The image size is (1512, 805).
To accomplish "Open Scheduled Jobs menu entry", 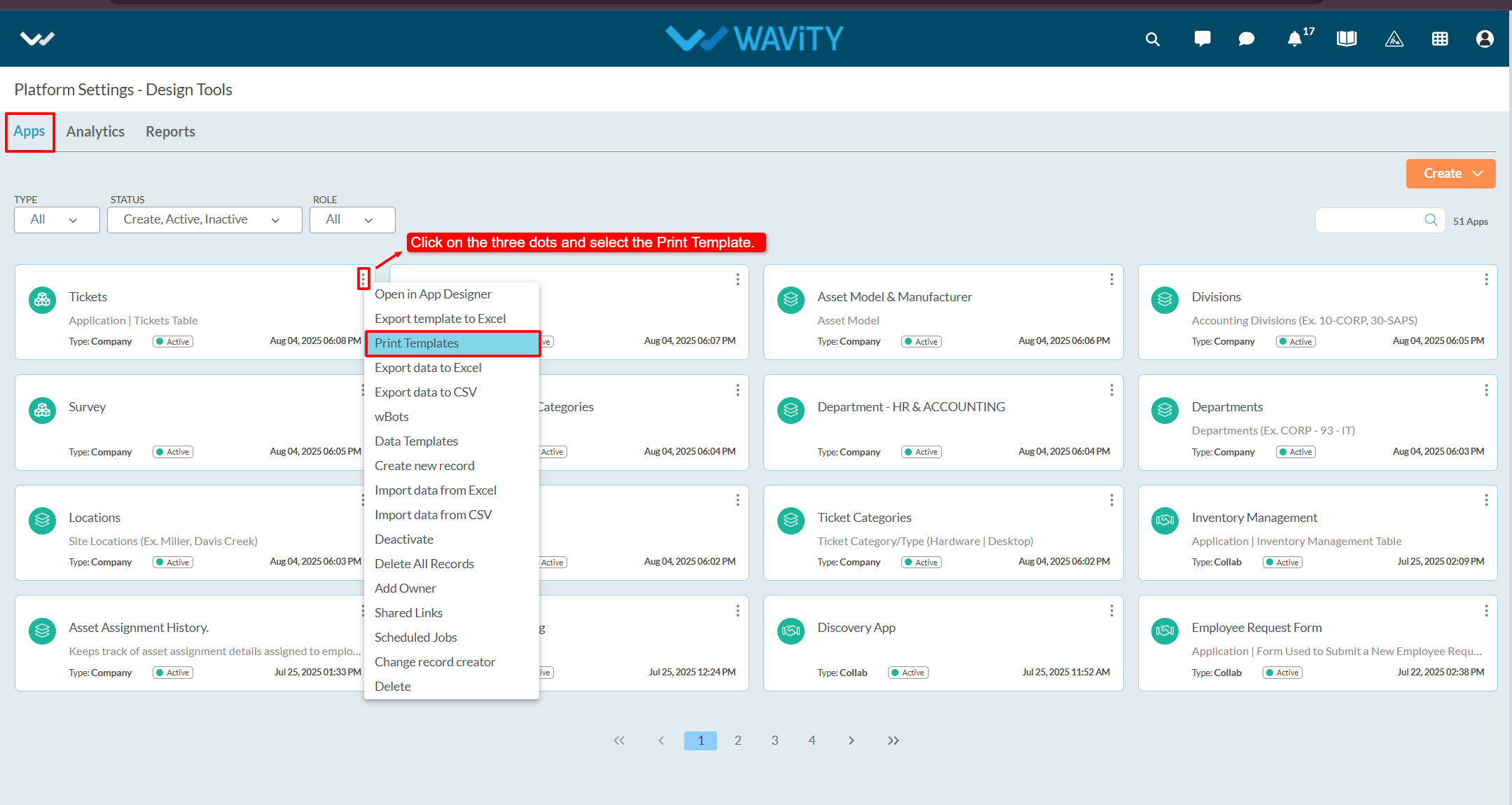I will point(452,638).
